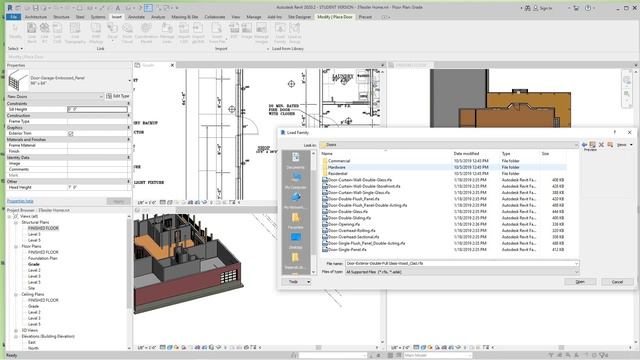Viewport: 640px width, 360px height.
Task: Expand the Select panel dropdown
Action: [15, 49]
